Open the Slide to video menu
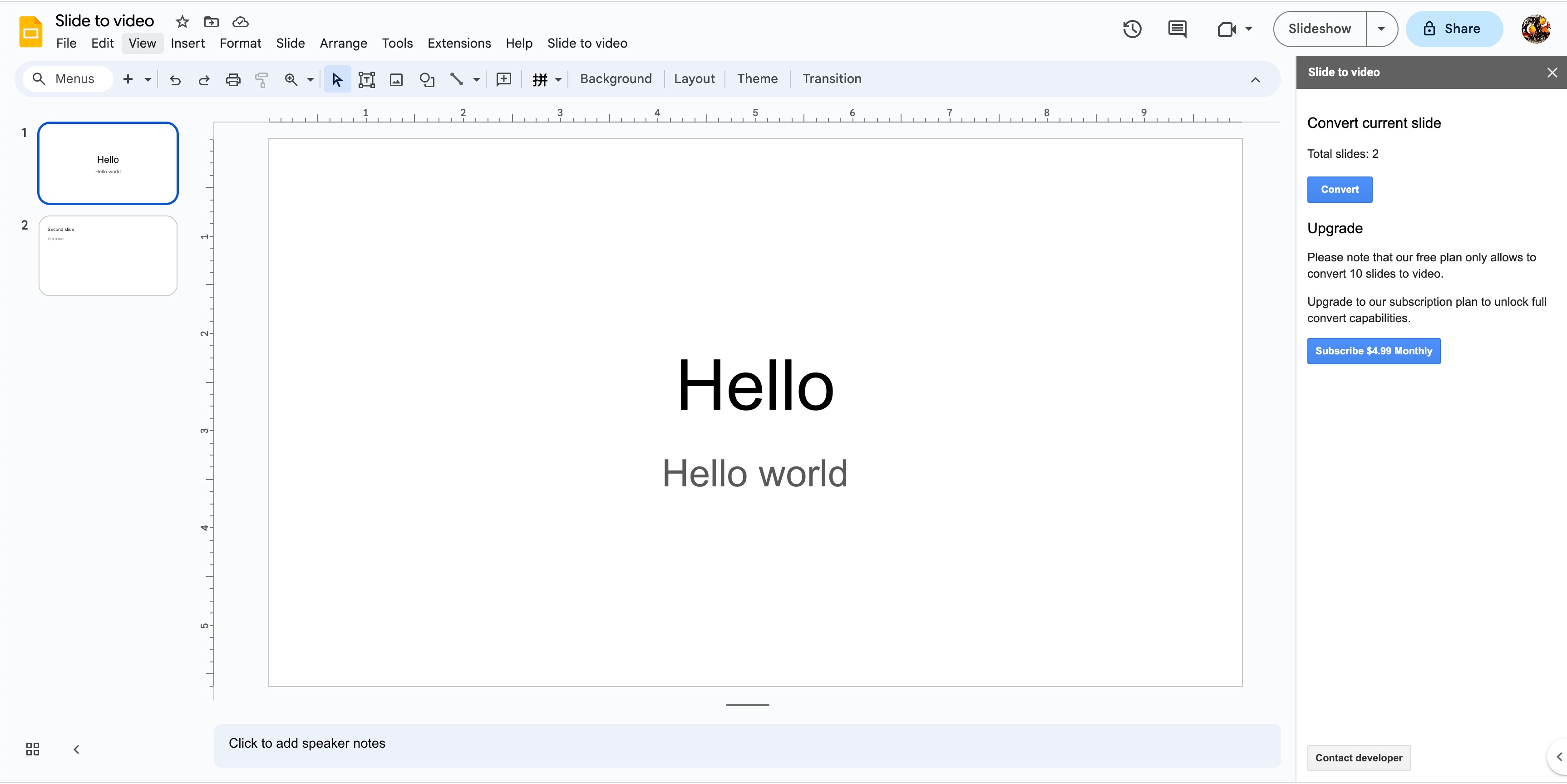 pos(586,43)
